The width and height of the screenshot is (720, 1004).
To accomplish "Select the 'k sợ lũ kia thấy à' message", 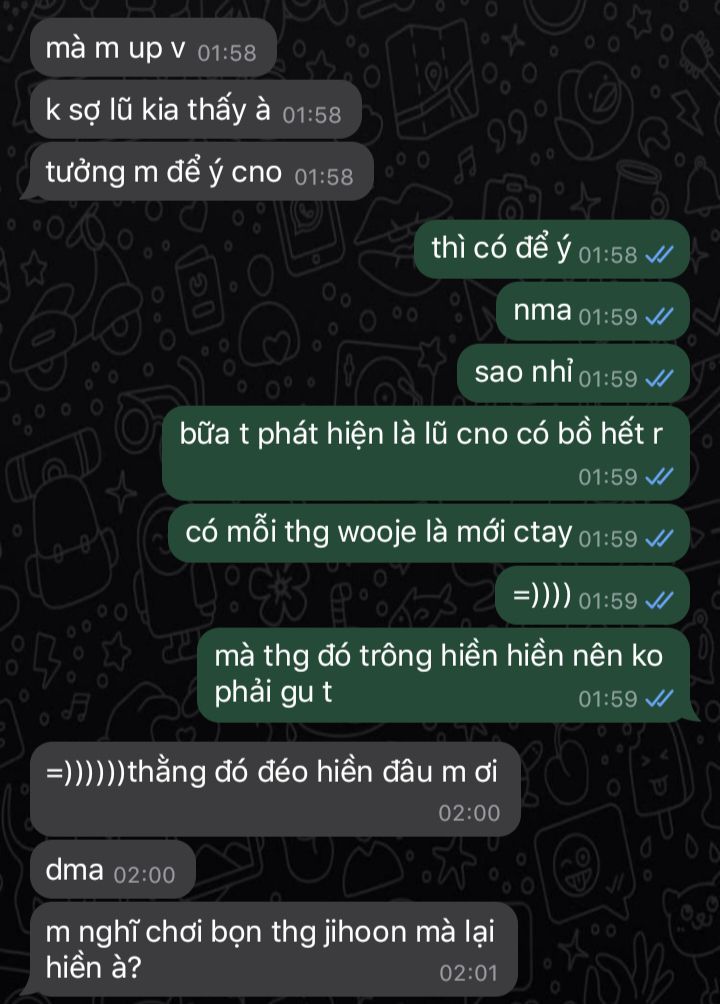I will 195,110.
